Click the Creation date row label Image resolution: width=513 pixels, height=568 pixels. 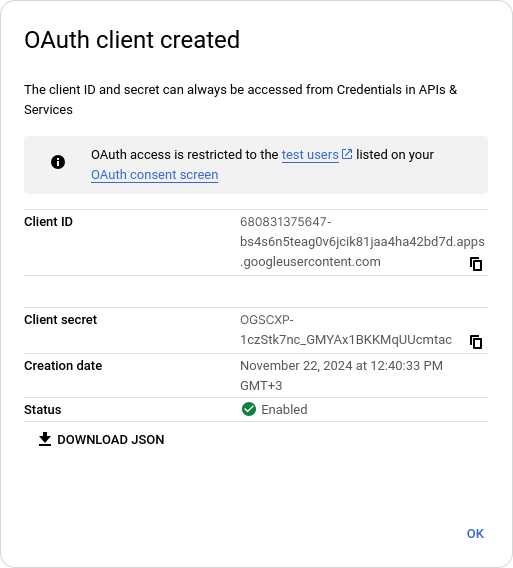tap(63, 366)
